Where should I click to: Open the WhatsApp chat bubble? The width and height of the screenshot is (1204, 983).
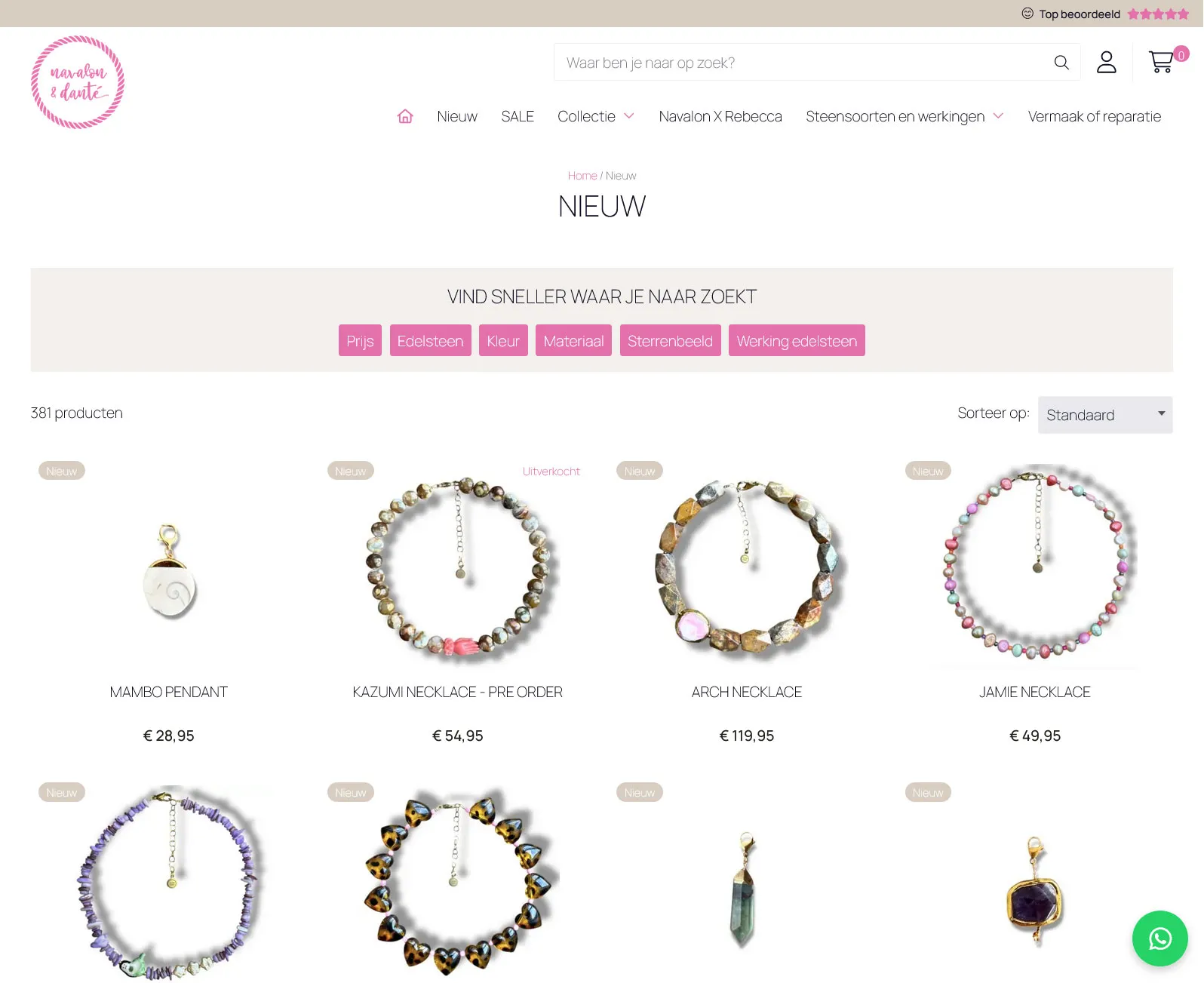pyautogui.click(x=1159, y=938)
